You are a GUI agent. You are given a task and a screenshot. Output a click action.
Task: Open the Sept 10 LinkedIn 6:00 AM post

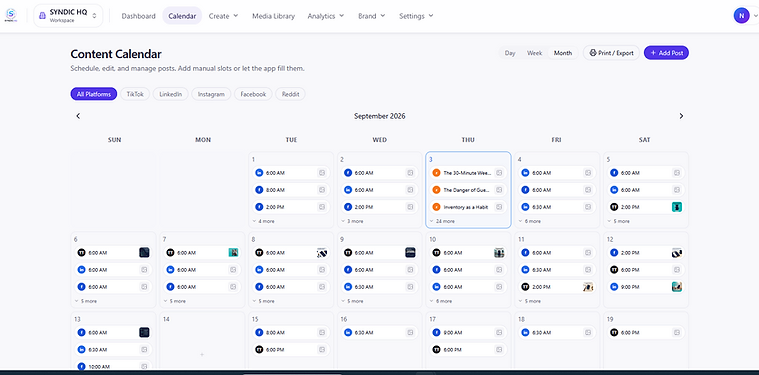pos(468,287)
